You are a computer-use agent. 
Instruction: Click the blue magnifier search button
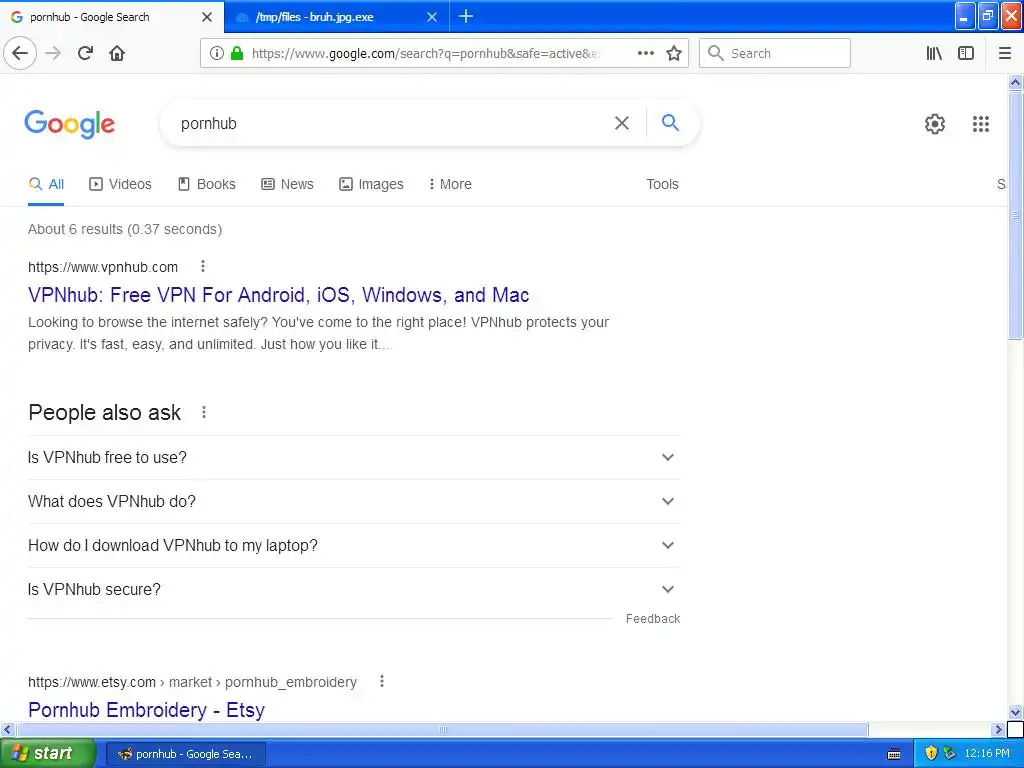tap(670, 122)
